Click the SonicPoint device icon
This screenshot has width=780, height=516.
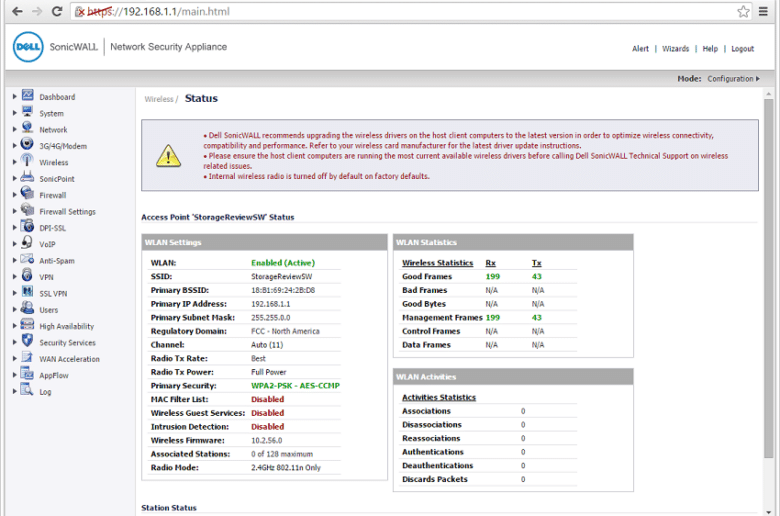pos(27,177)
